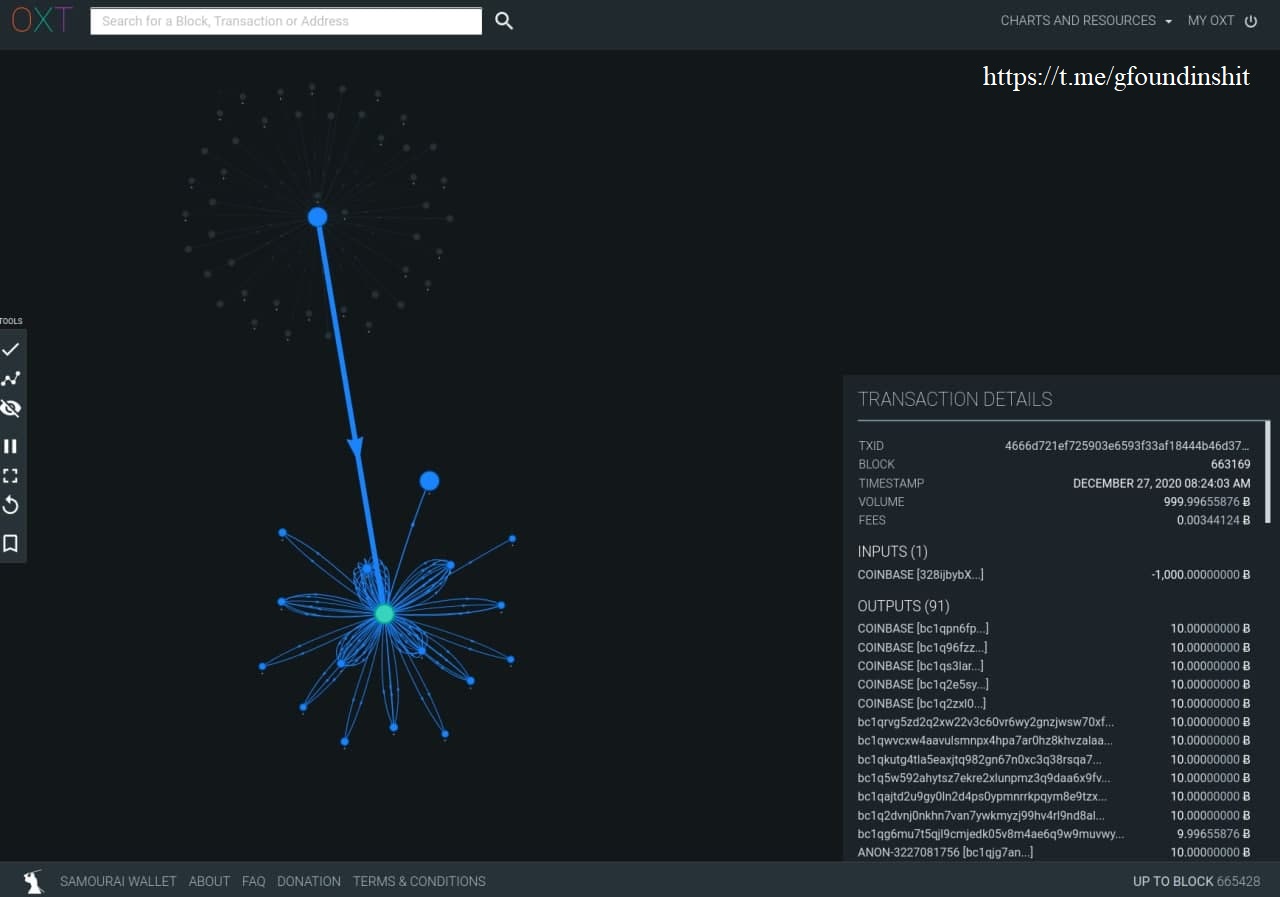Click the transaction details panel scrollbar
Screen dimensions: 1280x897
coord(1268,470)
